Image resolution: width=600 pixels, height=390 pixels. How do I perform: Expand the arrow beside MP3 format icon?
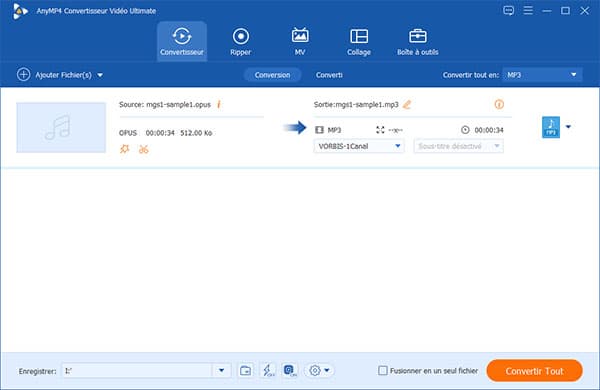pos(568,127)
